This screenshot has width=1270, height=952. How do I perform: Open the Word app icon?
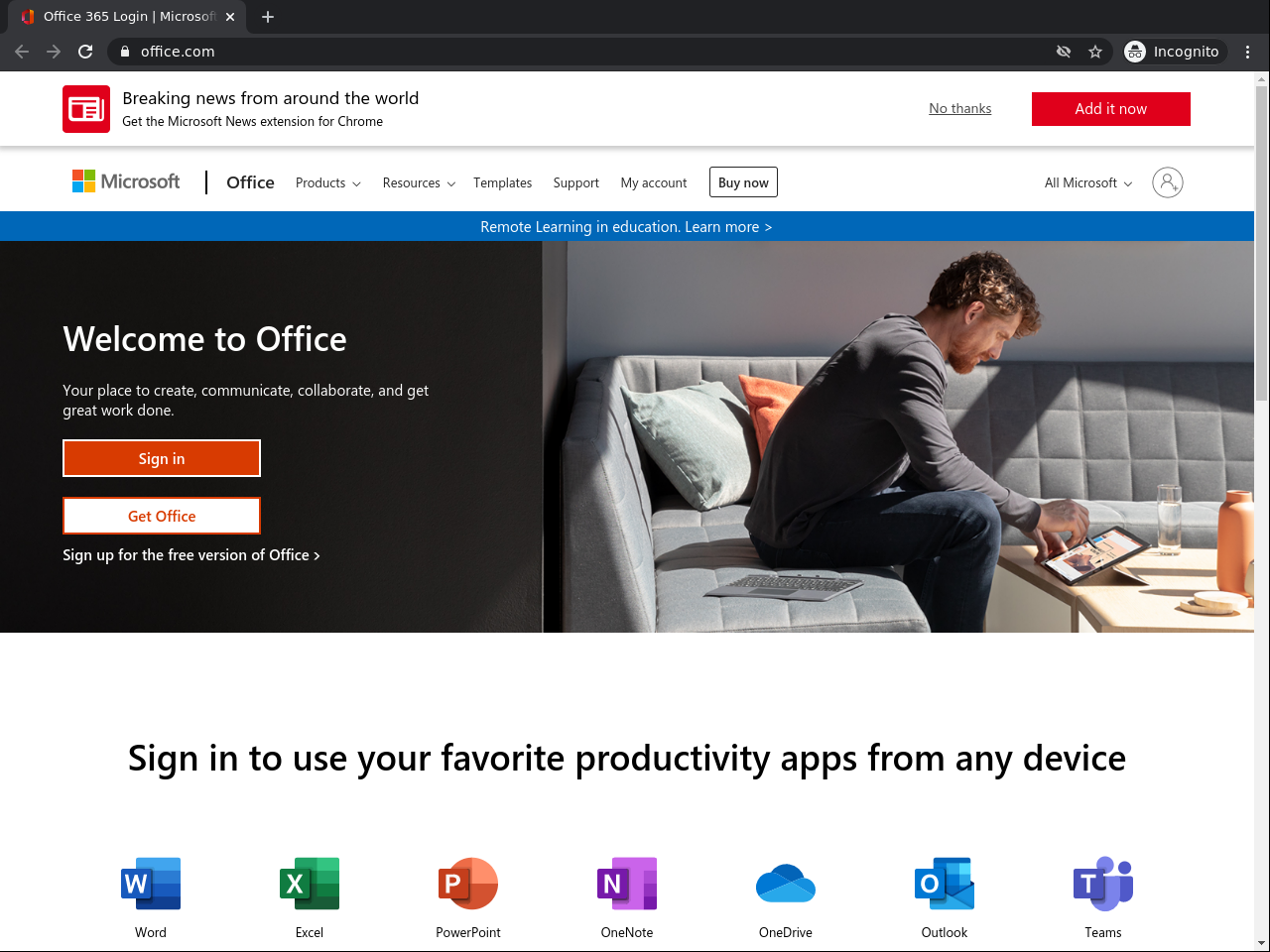(x=151, y=884)
